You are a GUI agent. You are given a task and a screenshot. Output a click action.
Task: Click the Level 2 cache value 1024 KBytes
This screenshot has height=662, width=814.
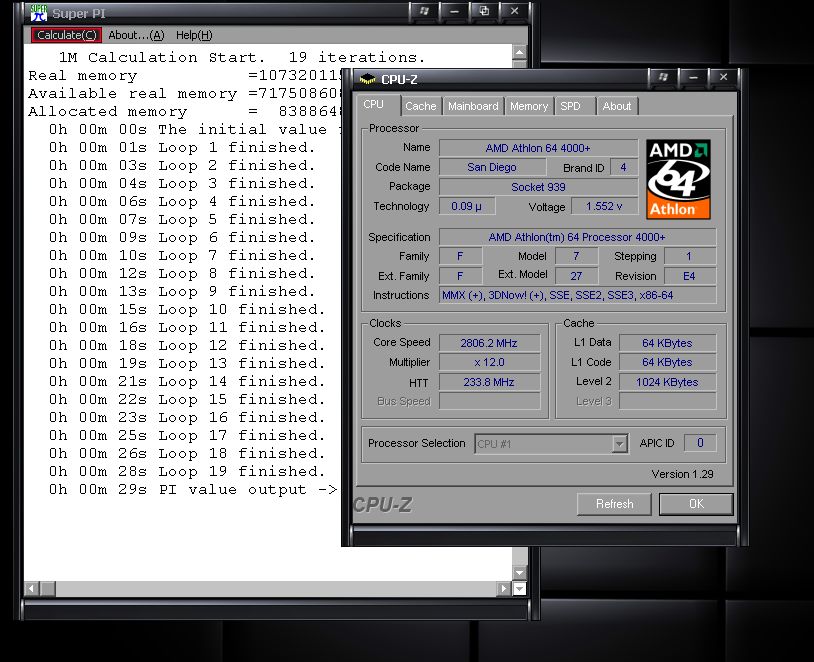[x=667, y=382]
